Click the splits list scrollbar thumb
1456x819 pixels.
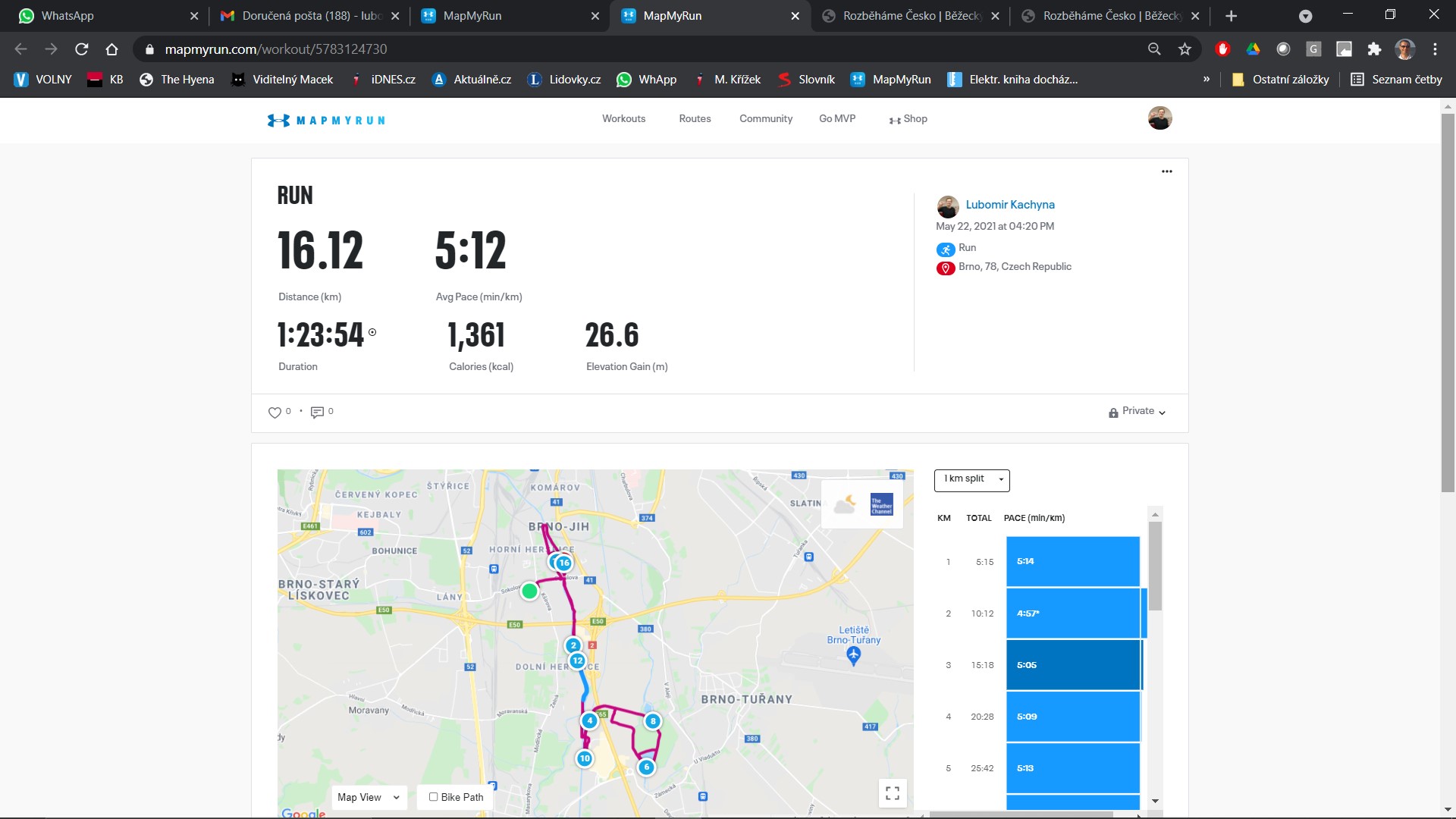[x=1155, y=566]
